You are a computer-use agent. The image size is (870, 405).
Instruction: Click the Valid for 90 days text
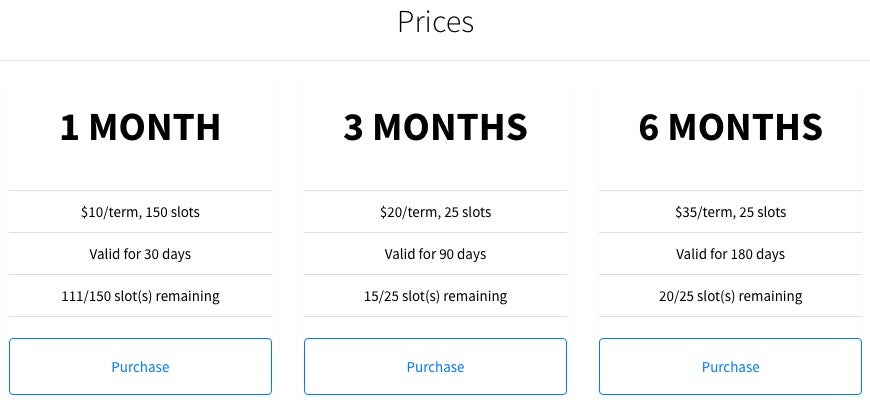[x=435, y=254]
